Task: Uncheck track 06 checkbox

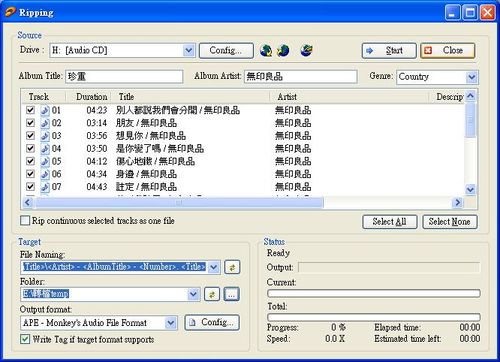Action: tap(30, 174)
